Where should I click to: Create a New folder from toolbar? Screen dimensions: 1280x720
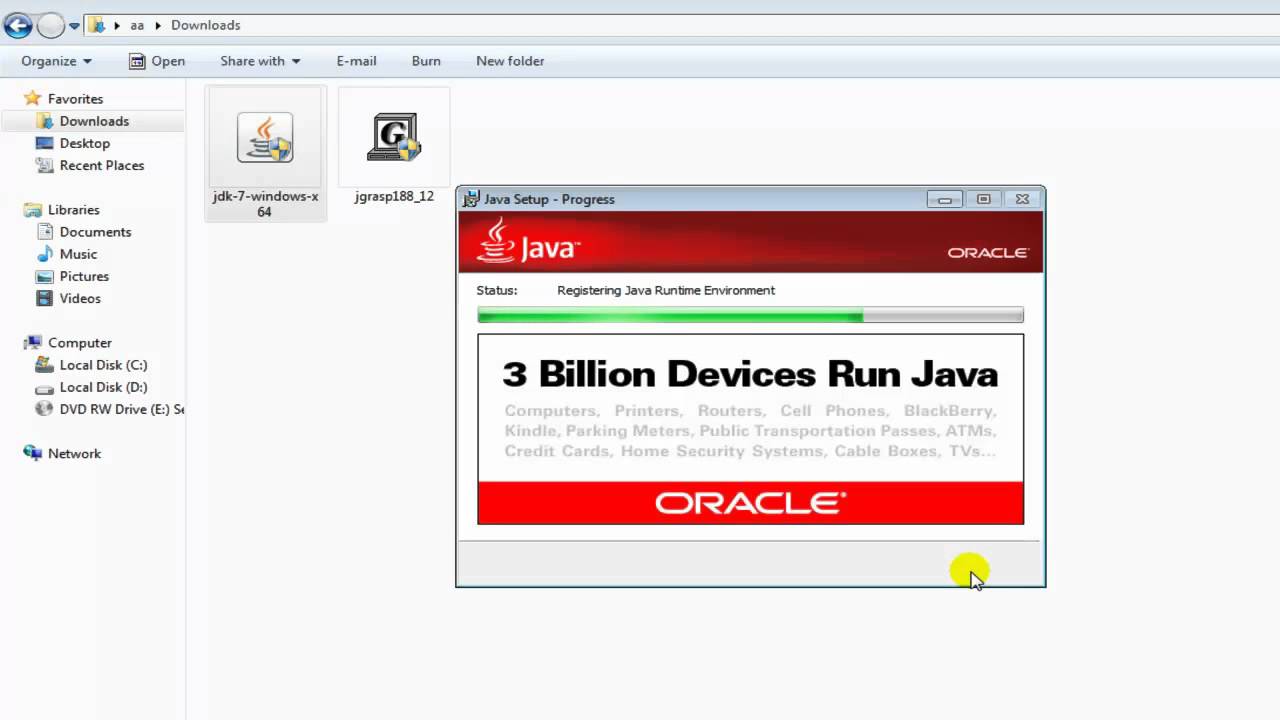click(x=510, y=61)
